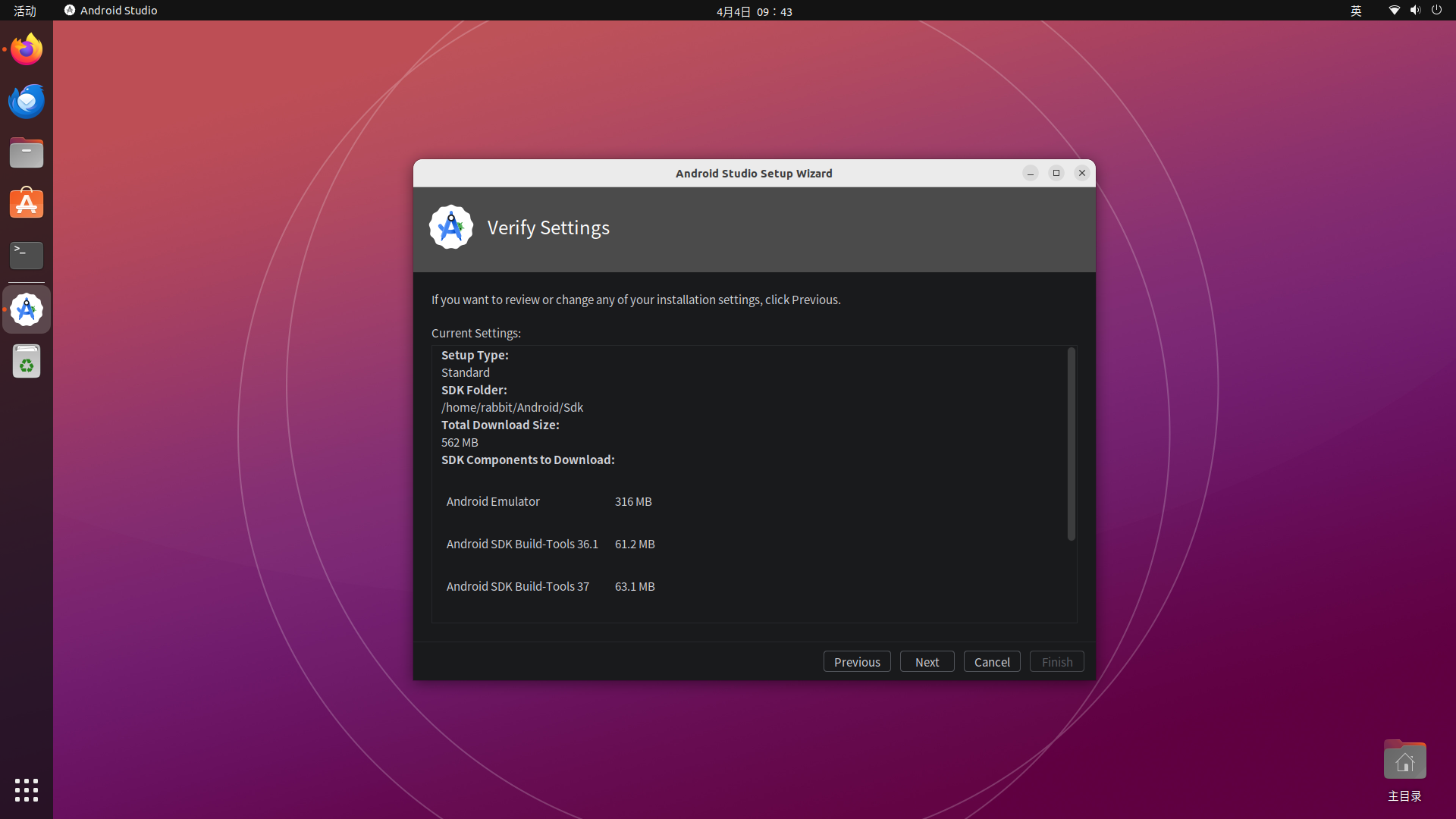Click the Next button
Image resolution: width=1456 pixels, height=819 pixels.
coord(927,661)
